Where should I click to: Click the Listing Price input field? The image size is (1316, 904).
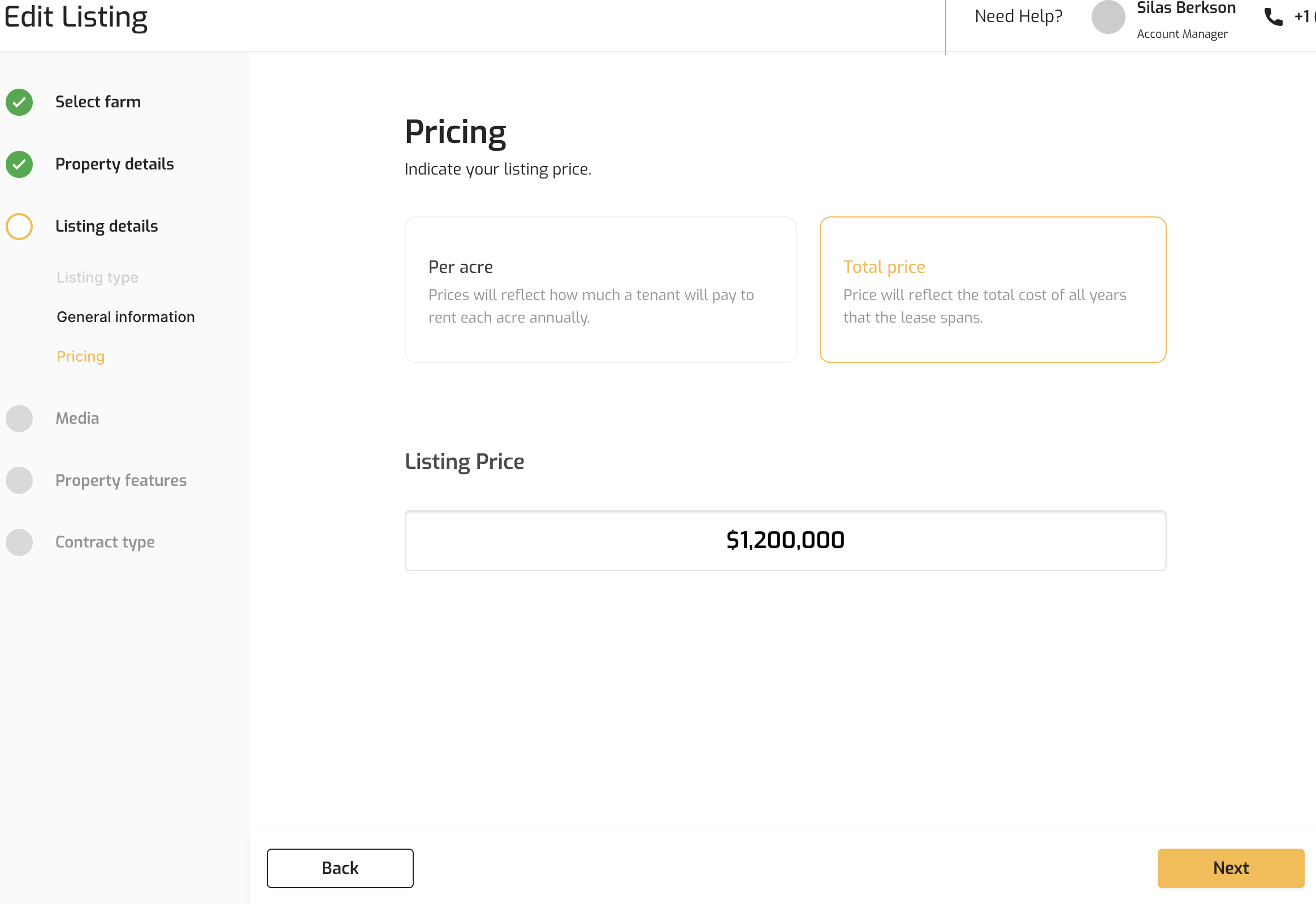coord(785,540)
